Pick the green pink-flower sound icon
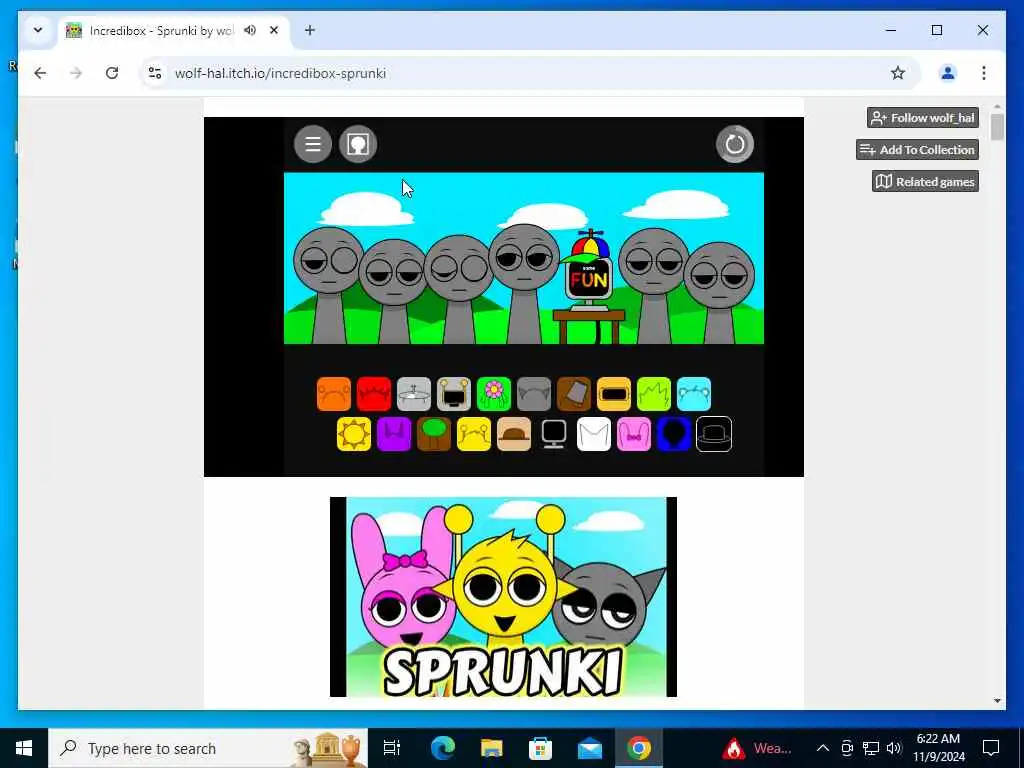The width and height of the screenshot is (1024, 768). click(x=494, y=394)
